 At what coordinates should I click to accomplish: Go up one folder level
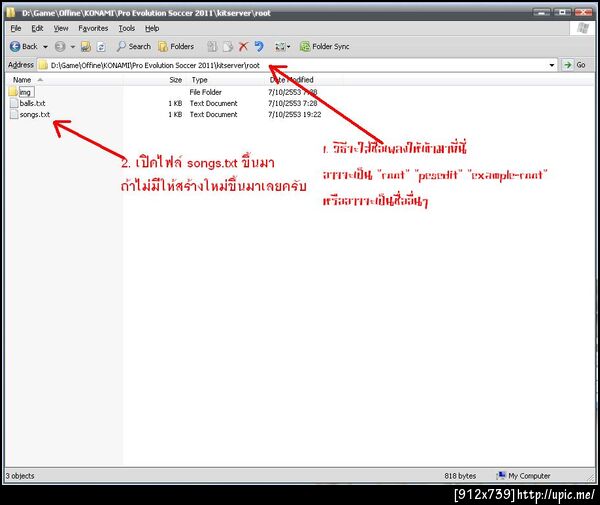[x=86, y=47]
